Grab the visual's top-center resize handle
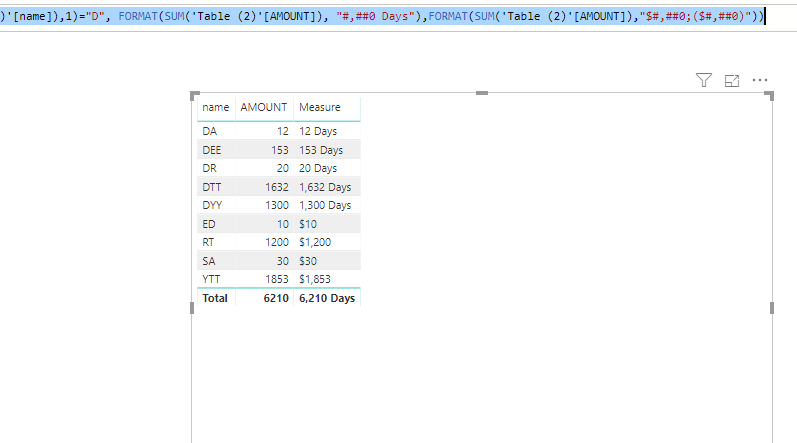797x443 pixels. 482,93
